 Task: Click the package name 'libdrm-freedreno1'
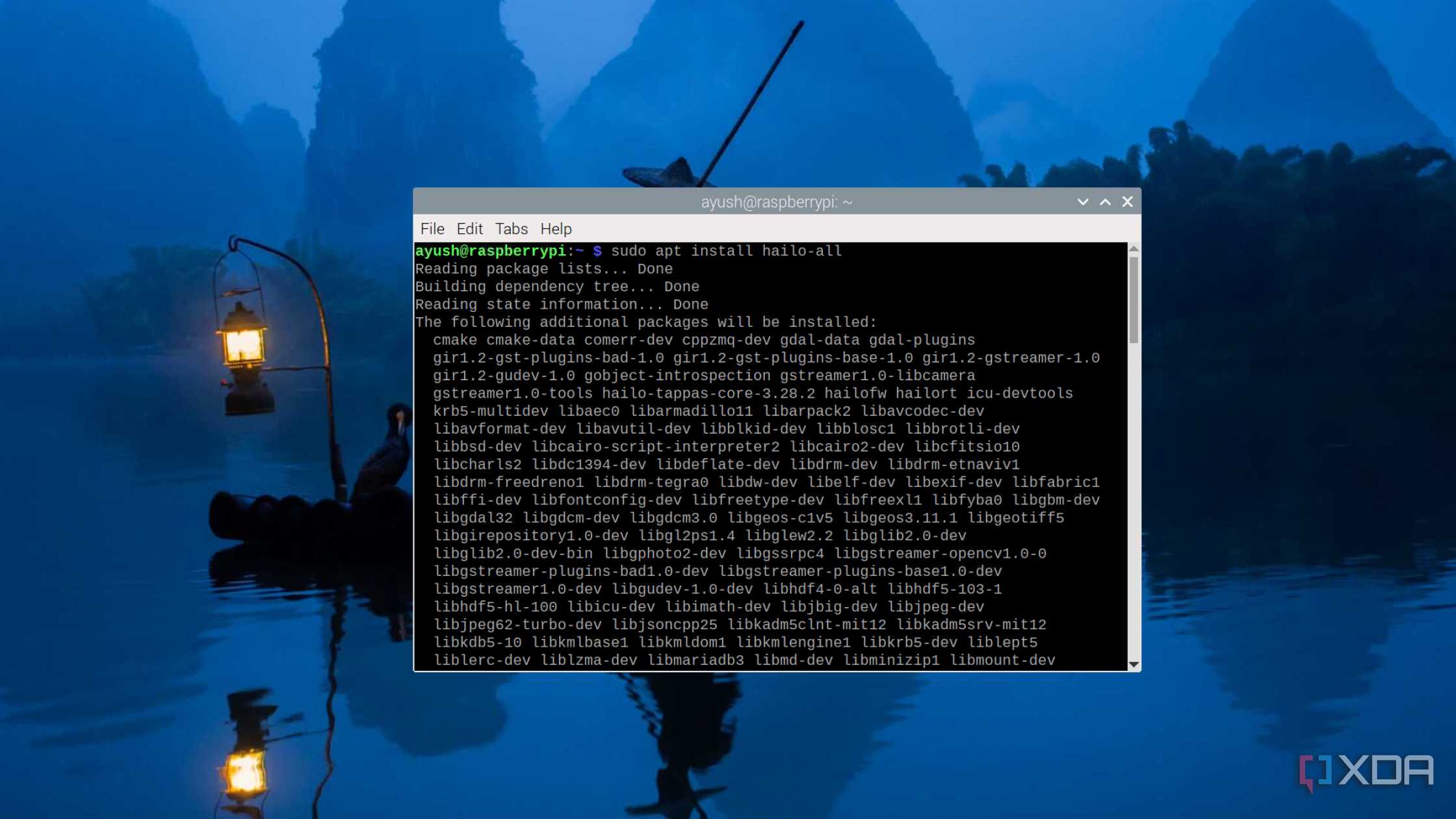[508, 482]
